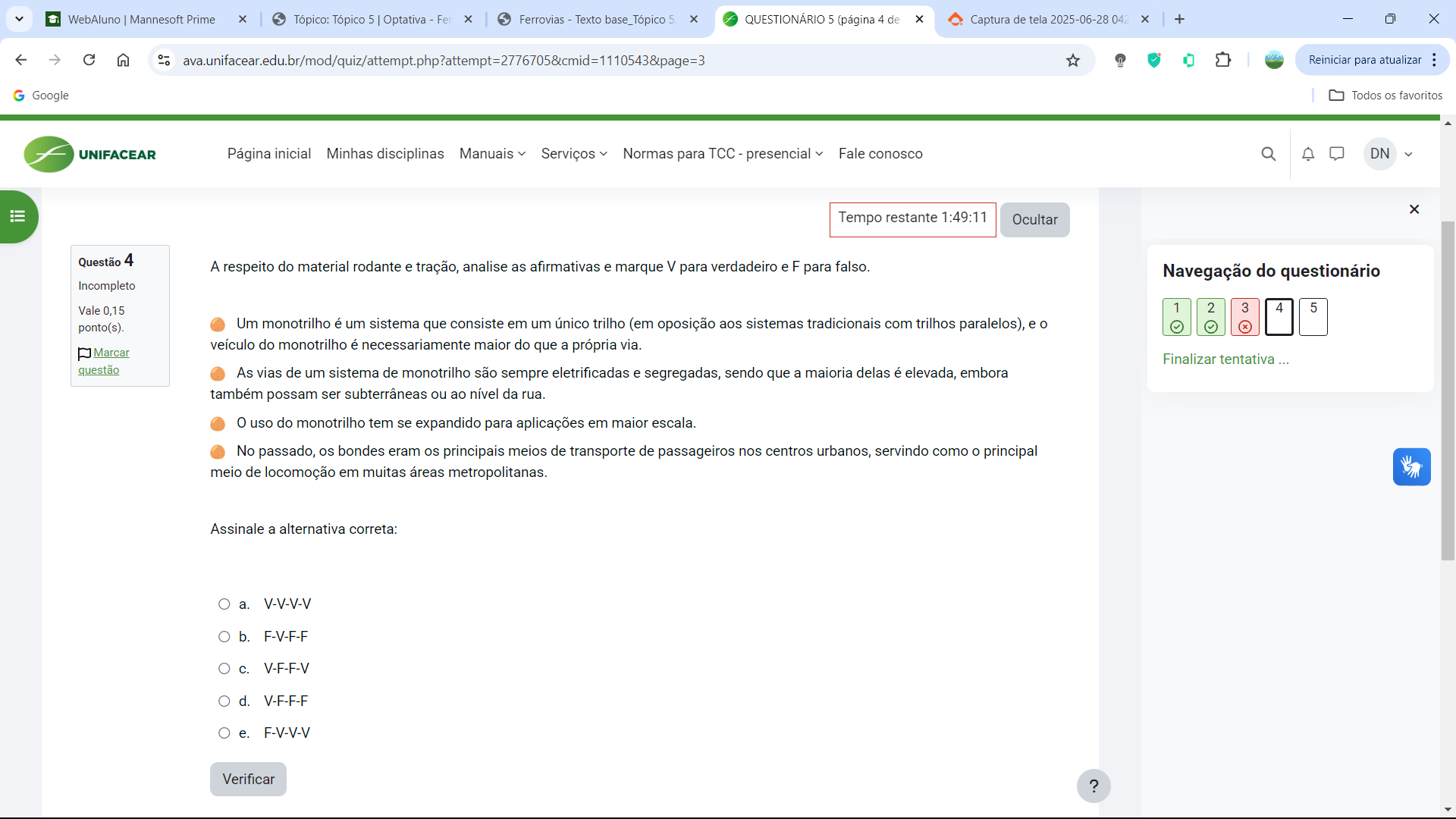Hide the timer with Ocultar
This screenshot has width=1456, height=819.
tap(1034, 220)
